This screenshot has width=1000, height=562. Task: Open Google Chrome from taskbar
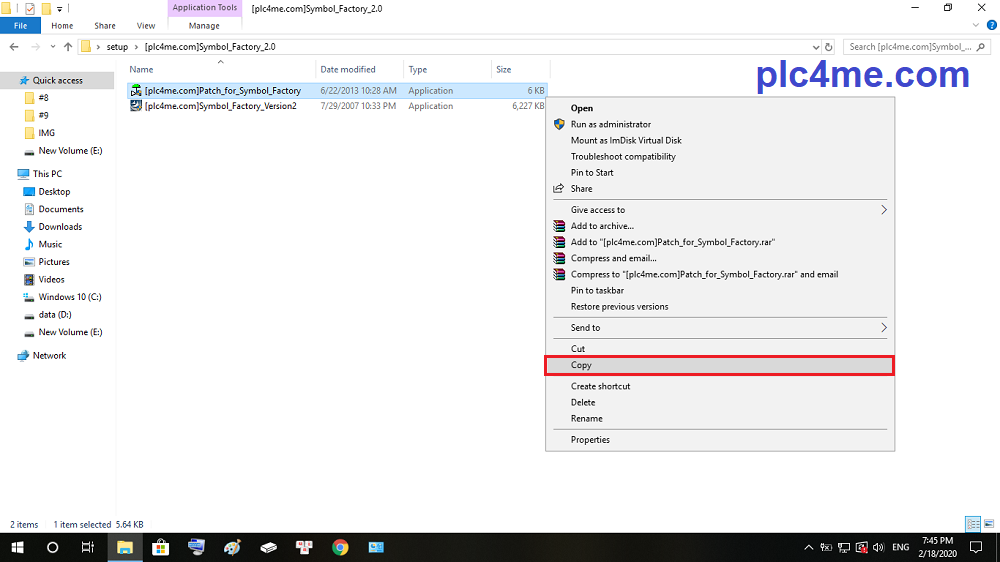coord(340,547)
